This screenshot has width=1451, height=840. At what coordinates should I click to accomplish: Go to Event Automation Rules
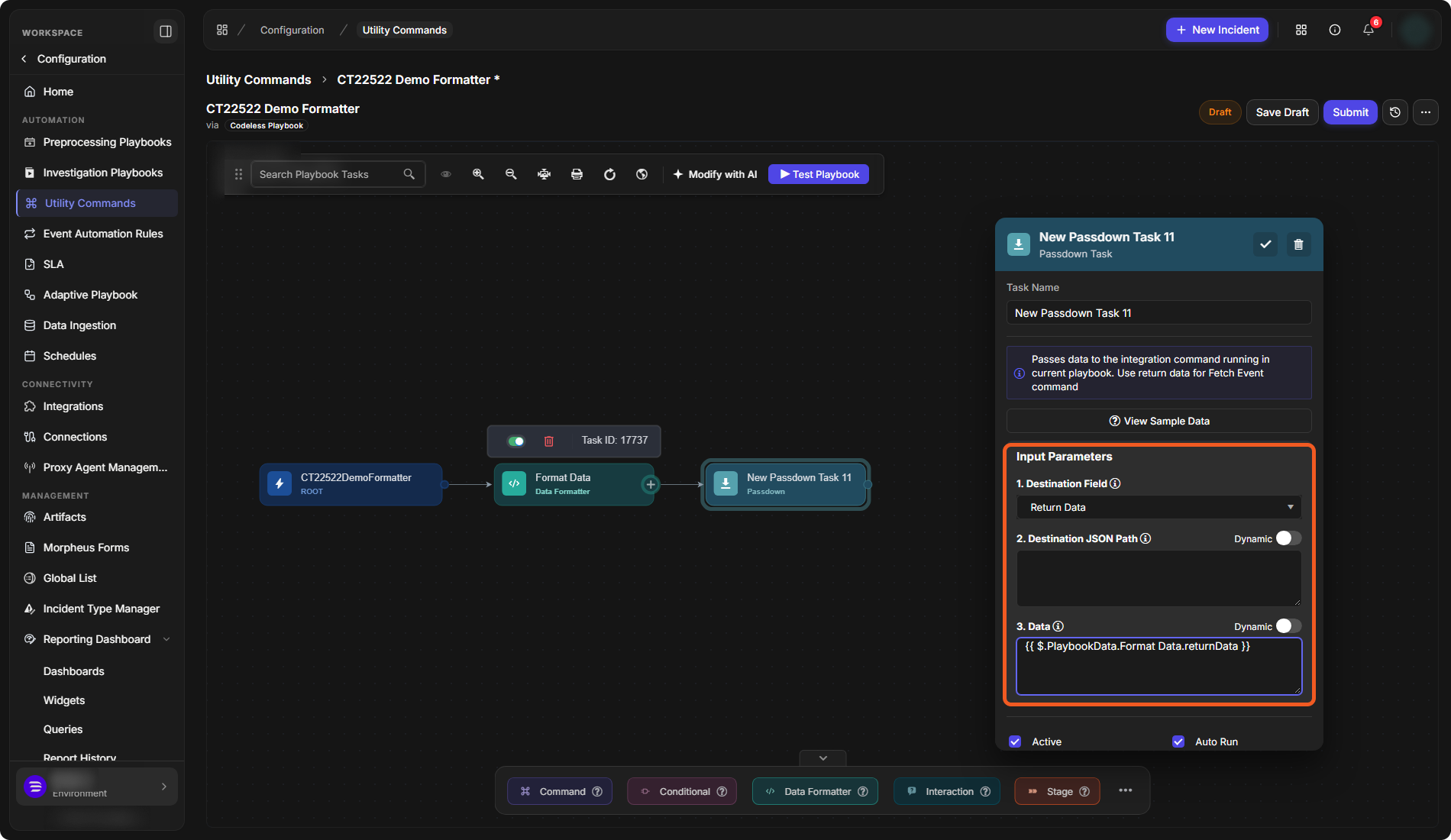coord(97,234)
